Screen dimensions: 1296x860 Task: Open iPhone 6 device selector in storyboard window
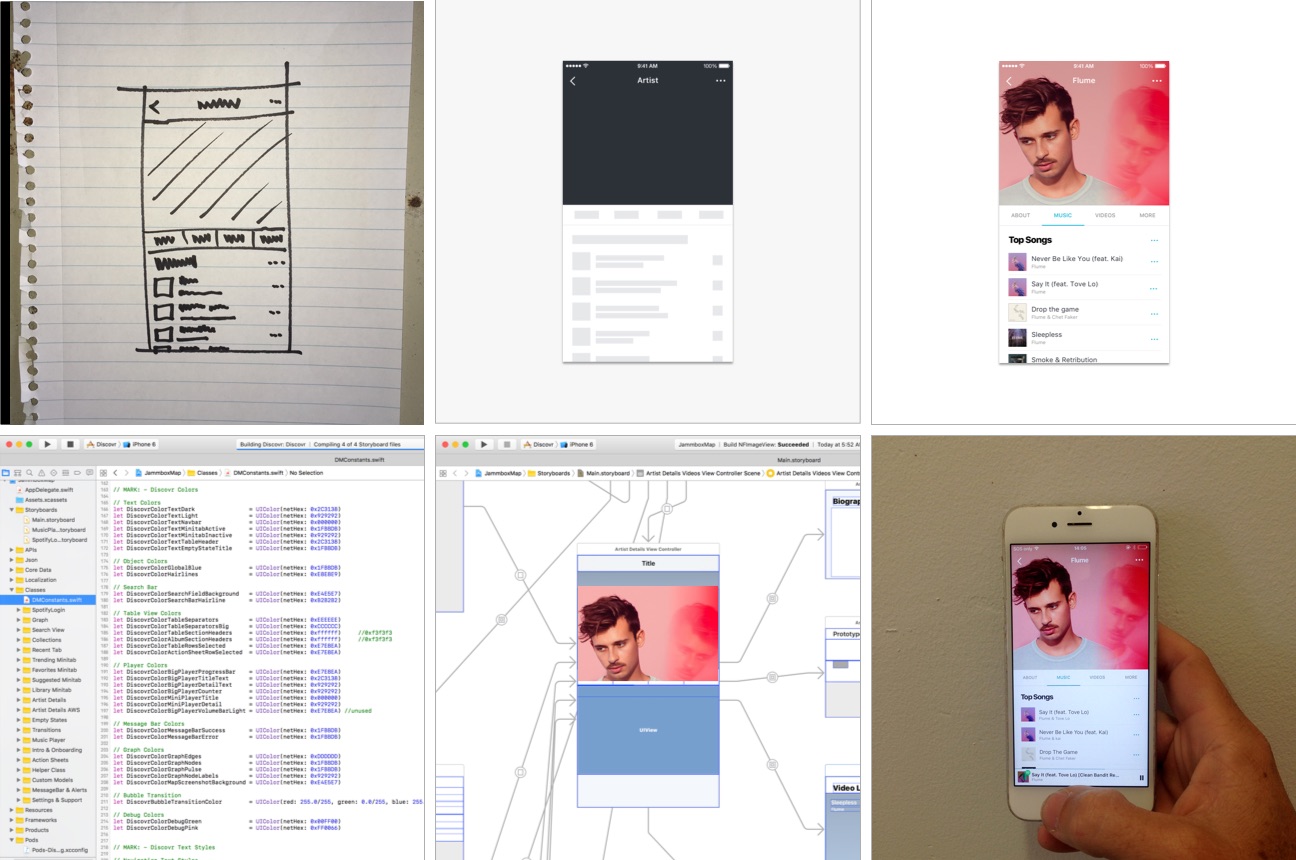point(576,444)
